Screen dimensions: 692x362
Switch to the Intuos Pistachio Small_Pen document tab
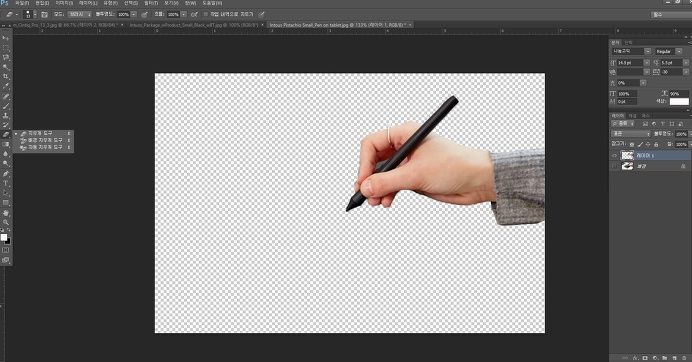(x=338, y=25)
